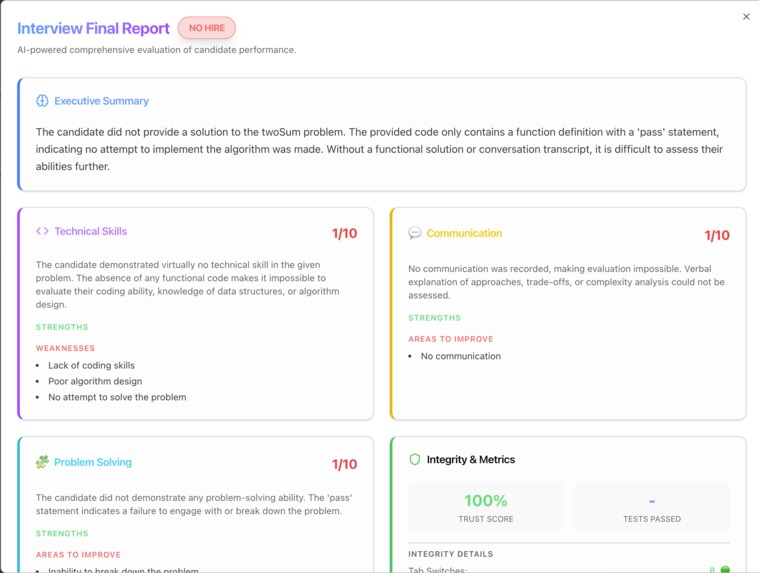Click the AI-powered comprehensive evaluation subtitle
Viewport: 759px width, 573px height.
pos(157,50)
